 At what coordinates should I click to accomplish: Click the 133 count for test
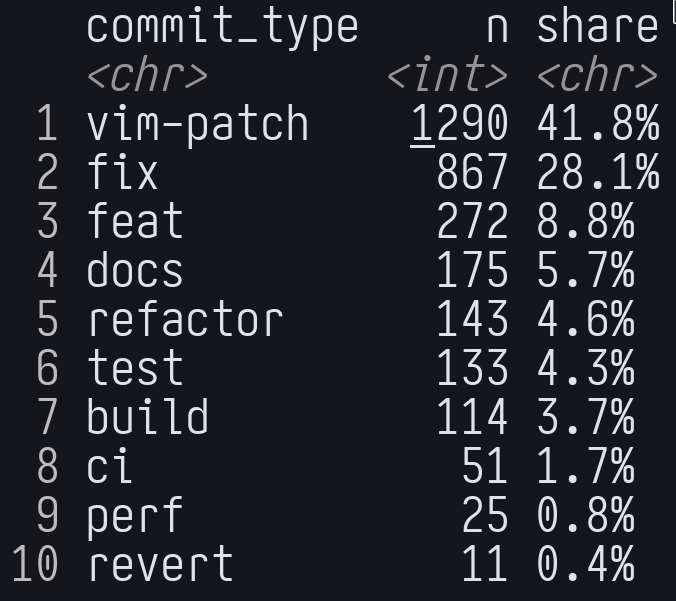(x=472, y=368)
